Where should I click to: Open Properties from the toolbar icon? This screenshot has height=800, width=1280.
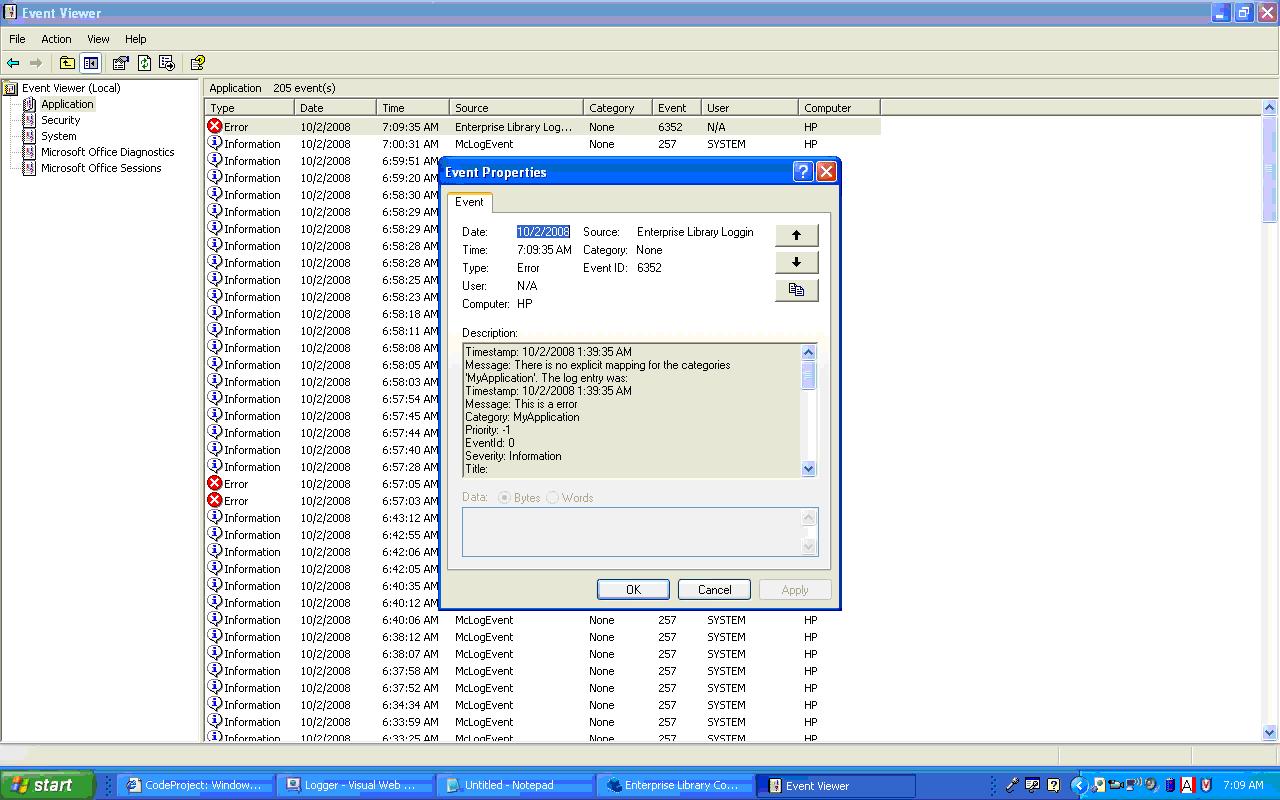[121, 63]
